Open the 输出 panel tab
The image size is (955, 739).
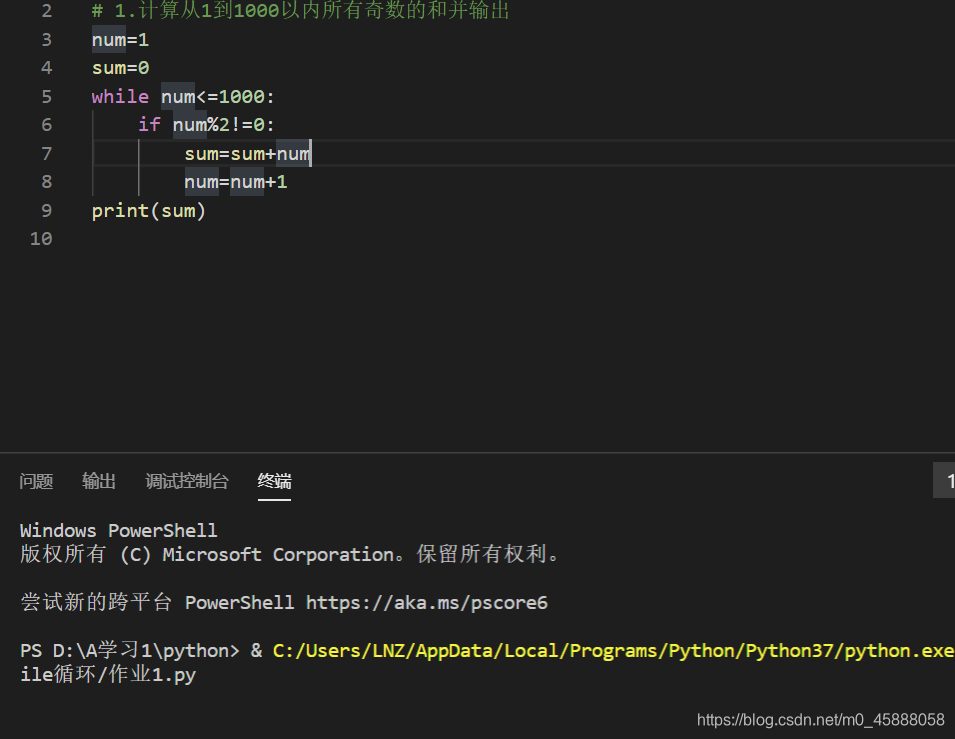click(x=99, y=481)
